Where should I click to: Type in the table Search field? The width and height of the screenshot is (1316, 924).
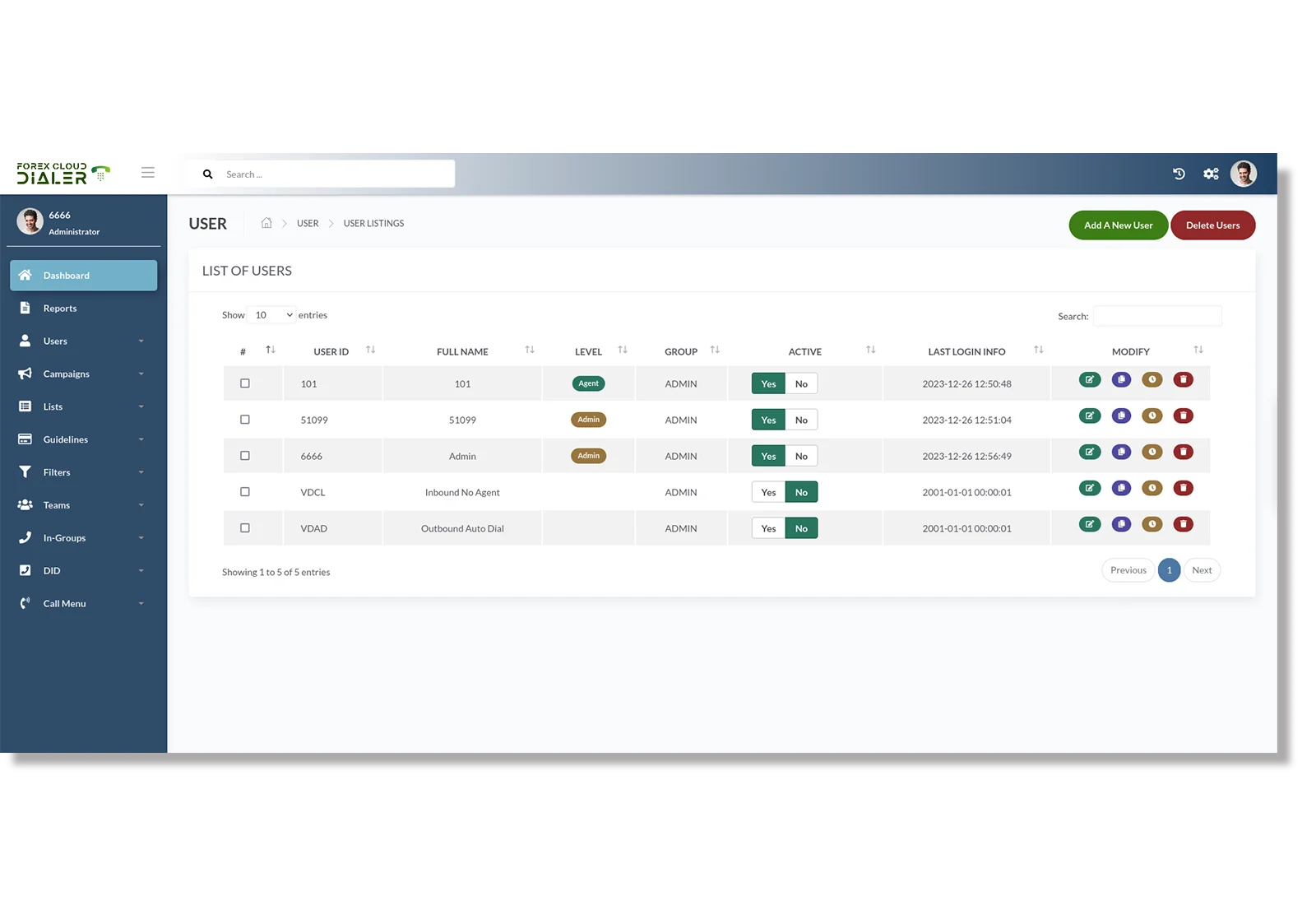pos(1156,315)
